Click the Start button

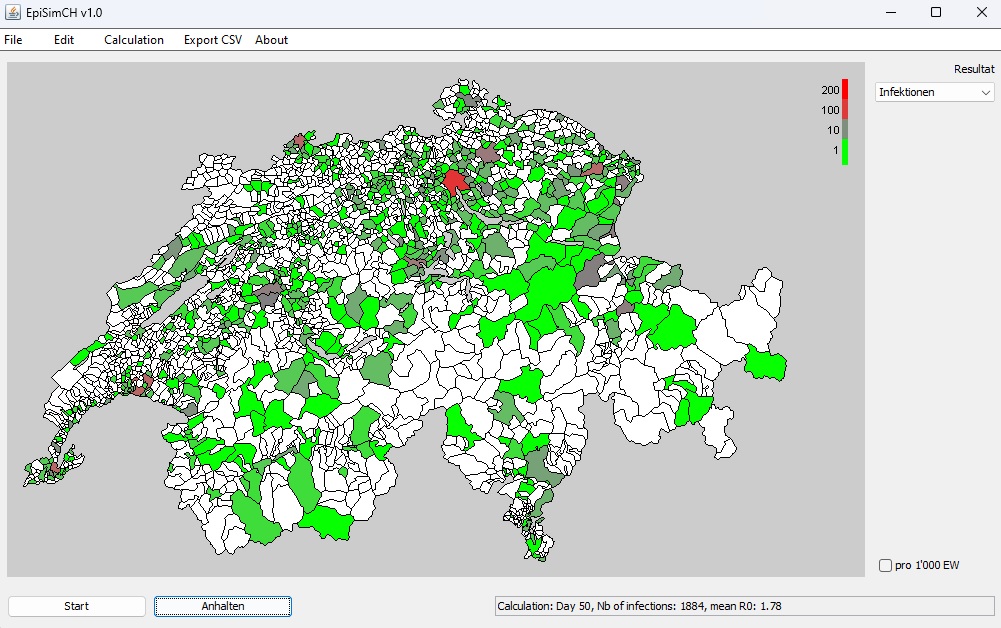click(x=75, y=605)
